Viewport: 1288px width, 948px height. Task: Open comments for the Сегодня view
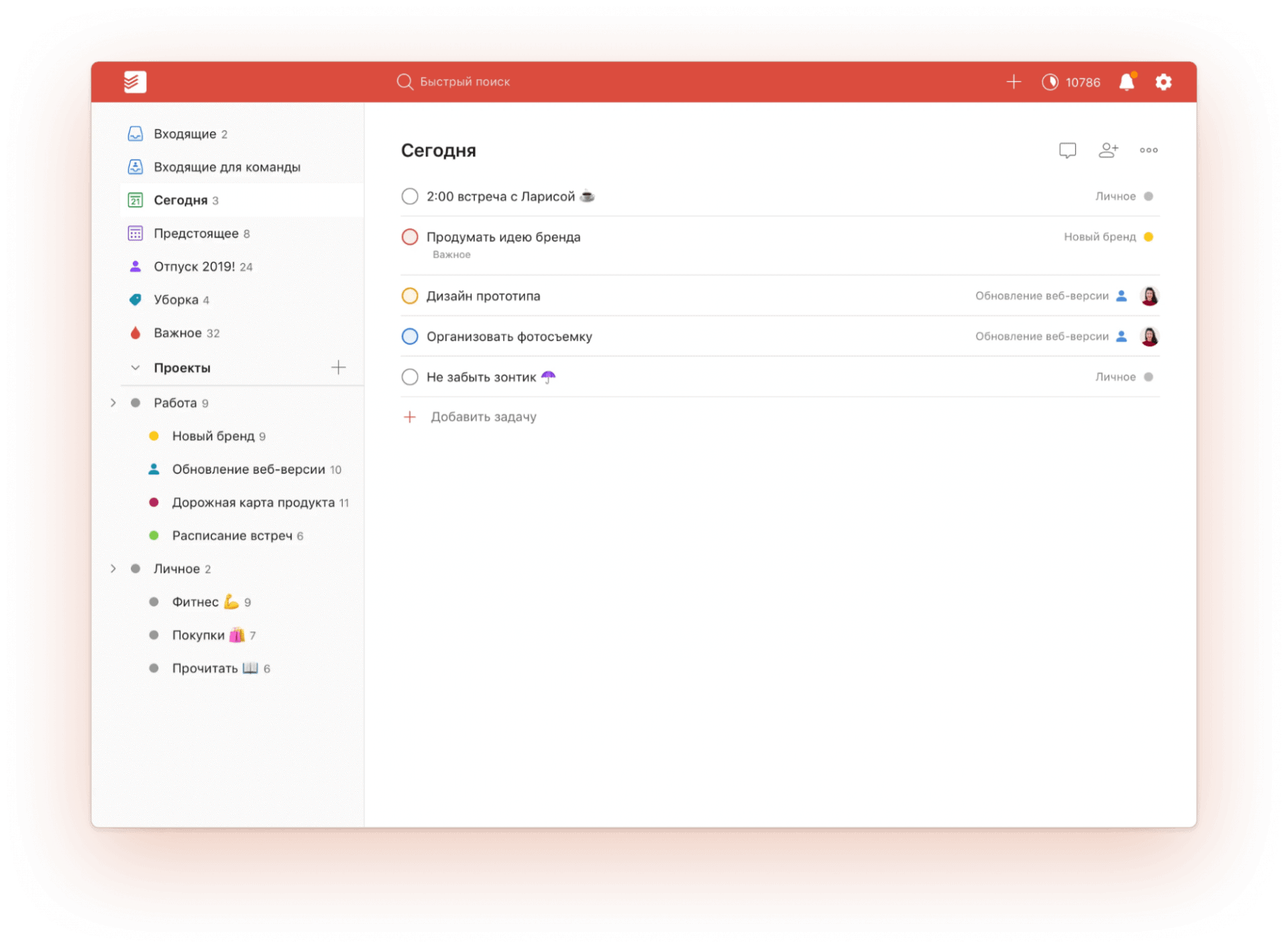click(1068, 150)
